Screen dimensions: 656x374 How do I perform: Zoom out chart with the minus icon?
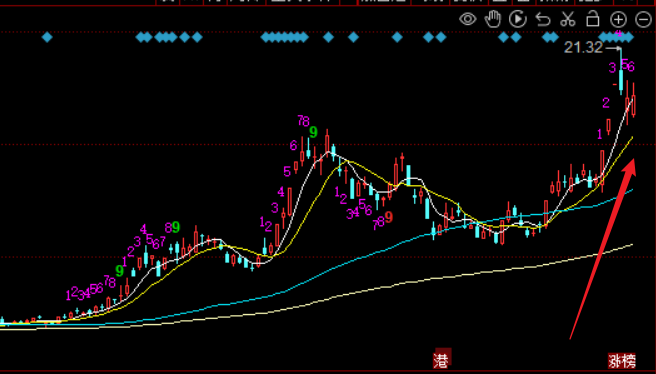[x=643, y=19]
